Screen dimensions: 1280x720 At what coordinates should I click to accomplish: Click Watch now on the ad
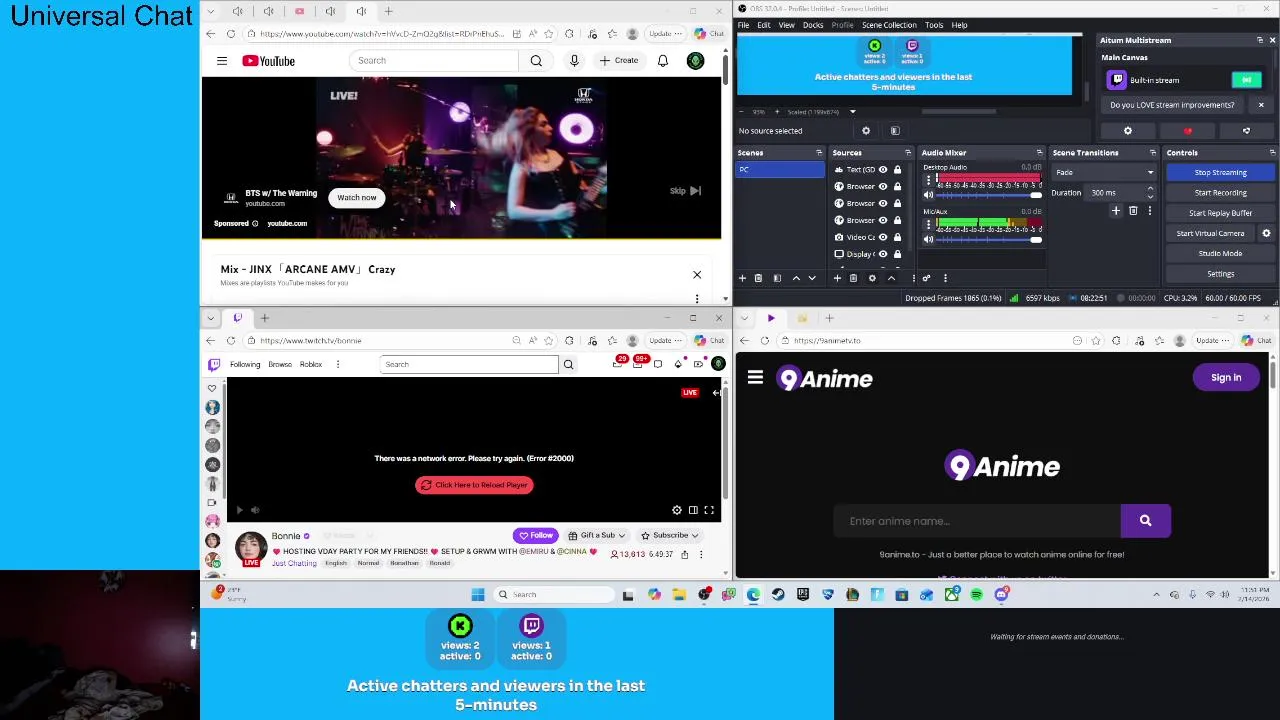pos(357,197)
